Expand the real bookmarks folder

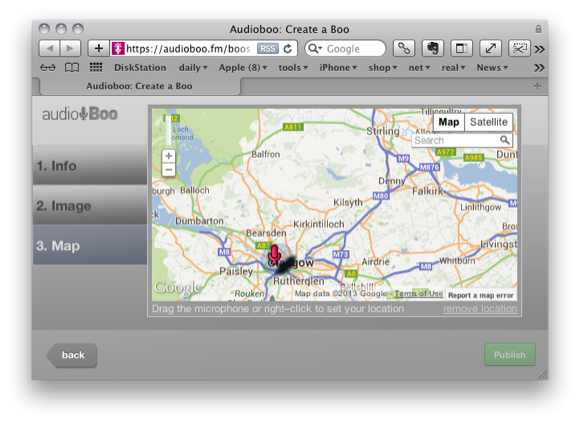pyautogui.click(x=453, y=68)
